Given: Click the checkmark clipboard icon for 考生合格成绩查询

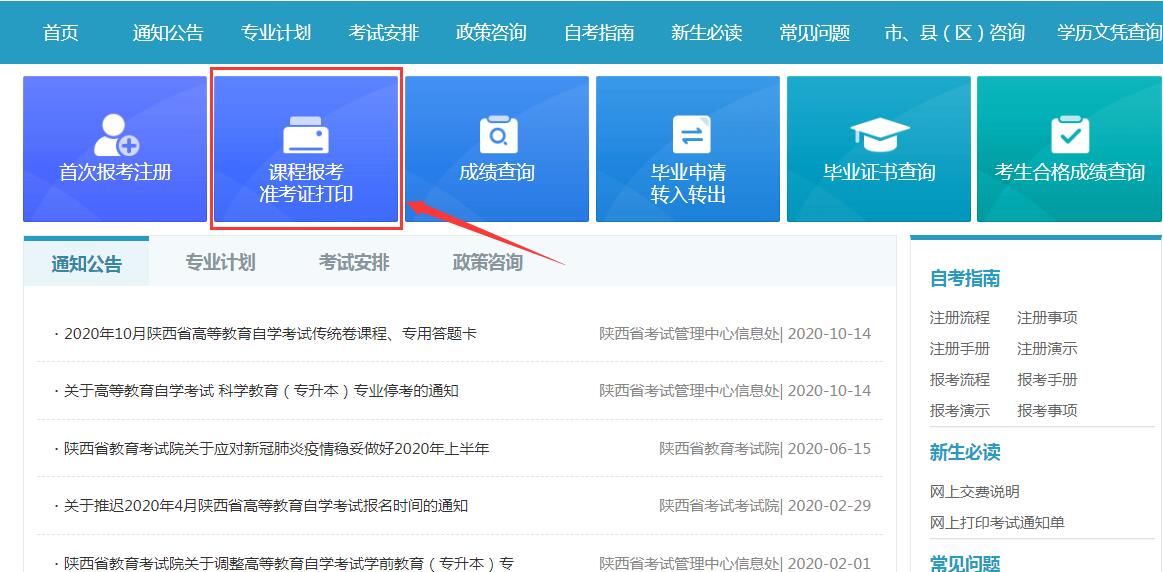Looking at the screenshot, I should tap(1069, 134).
